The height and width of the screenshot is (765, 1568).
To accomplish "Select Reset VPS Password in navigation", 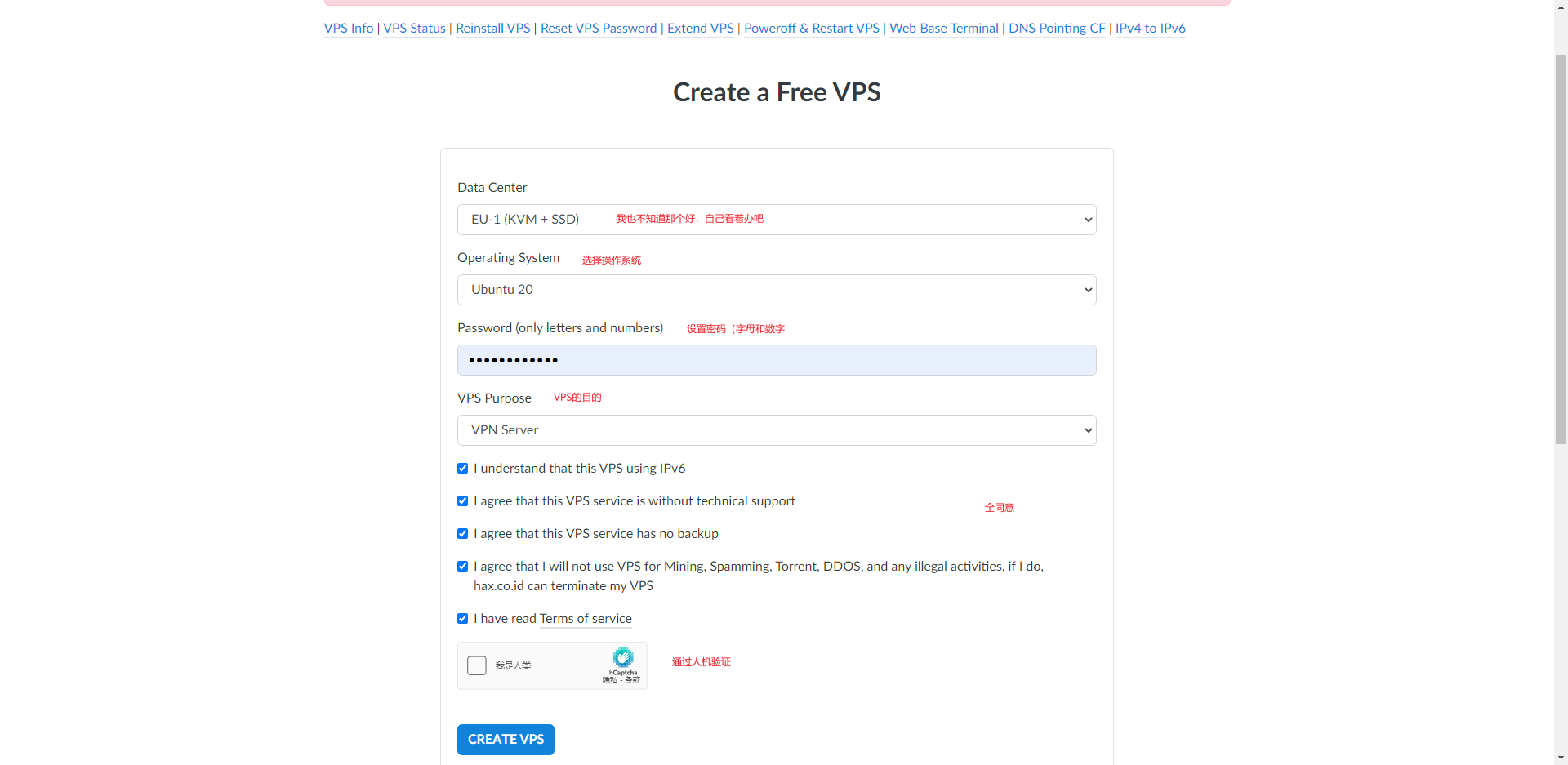I will point(599,28).
